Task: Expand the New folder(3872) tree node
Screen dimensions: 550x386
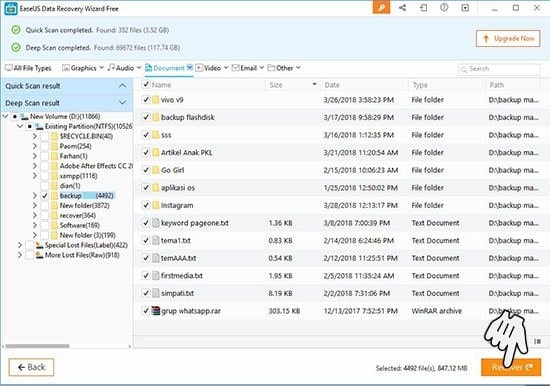Action: [x=34, y=205]
